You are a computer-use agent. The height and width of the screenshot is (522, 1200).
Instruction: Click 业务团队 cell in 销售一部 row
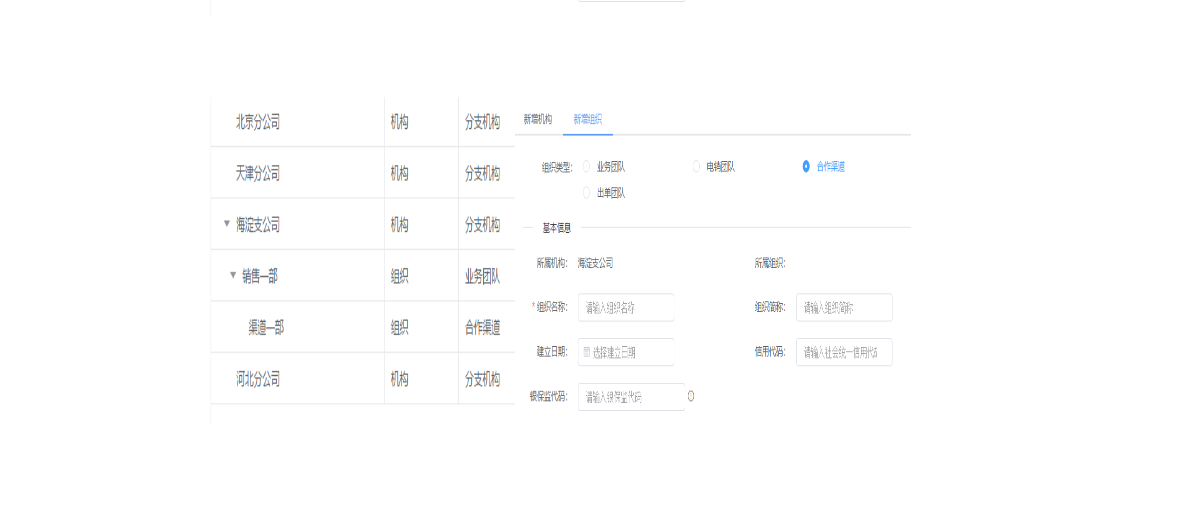(x=483, y=276)
